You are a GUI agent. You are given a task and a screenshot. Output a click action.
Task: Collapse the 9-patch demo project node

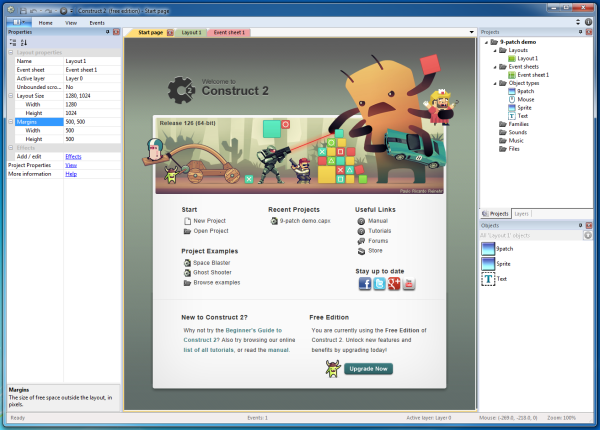click(486, 42)
